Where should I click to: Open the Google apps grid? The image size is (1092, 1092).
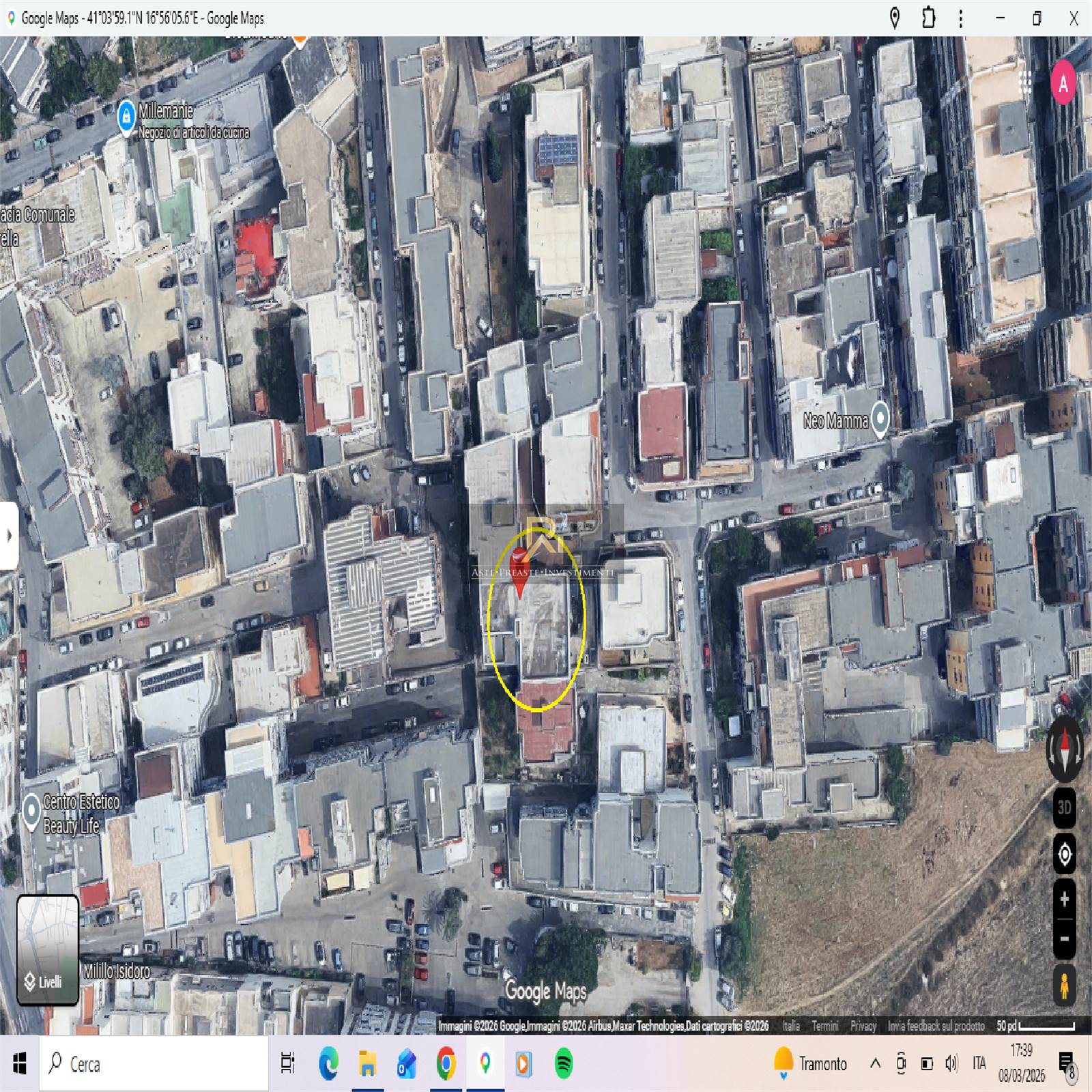(1025, 83)
